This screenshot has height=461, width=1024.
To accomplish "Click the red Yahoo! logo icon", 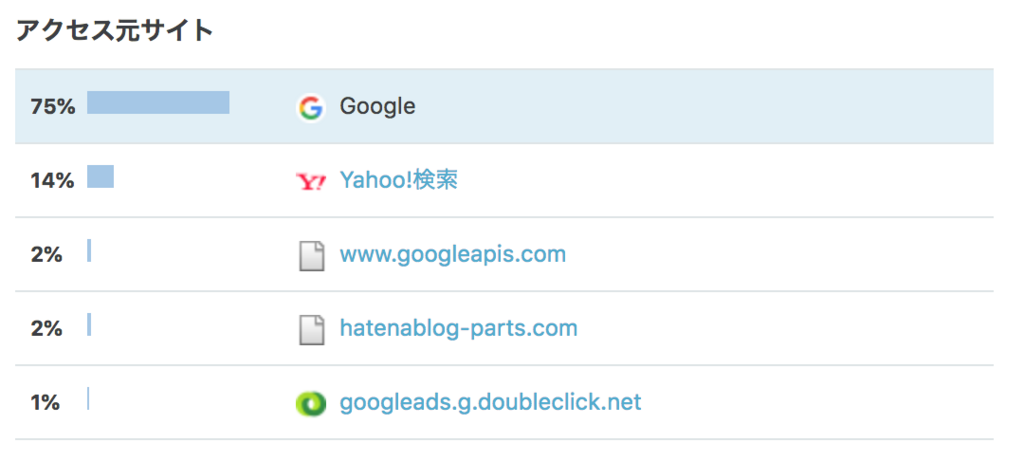I will click(x=311, y=182).
